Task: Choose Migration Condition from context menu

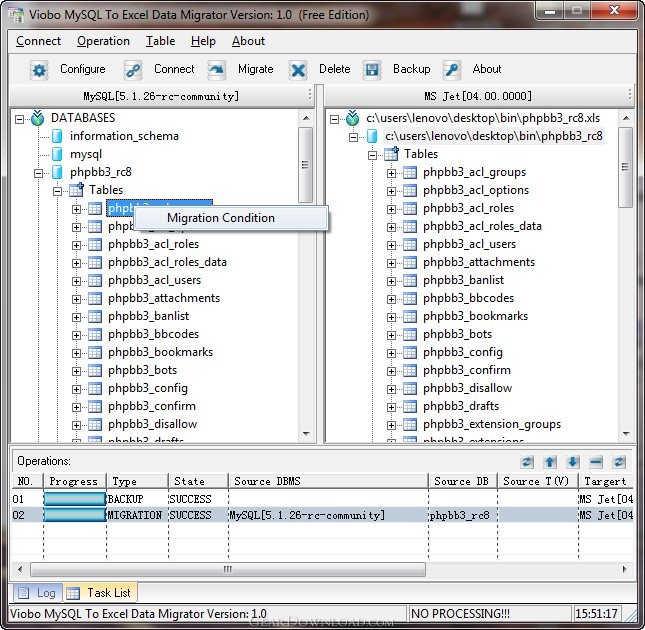Action: coord(230,218)
